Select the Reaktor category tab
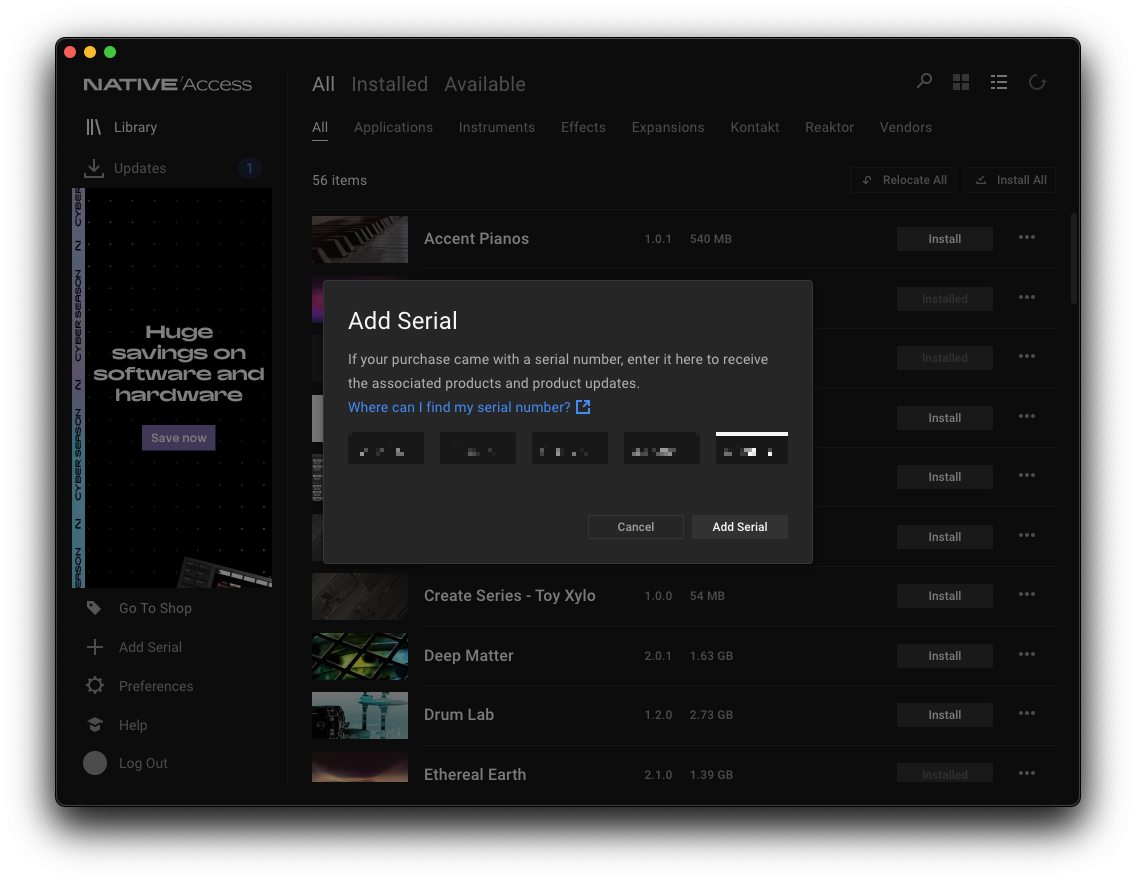This screenshot has height=880, width=1136. 829,127
